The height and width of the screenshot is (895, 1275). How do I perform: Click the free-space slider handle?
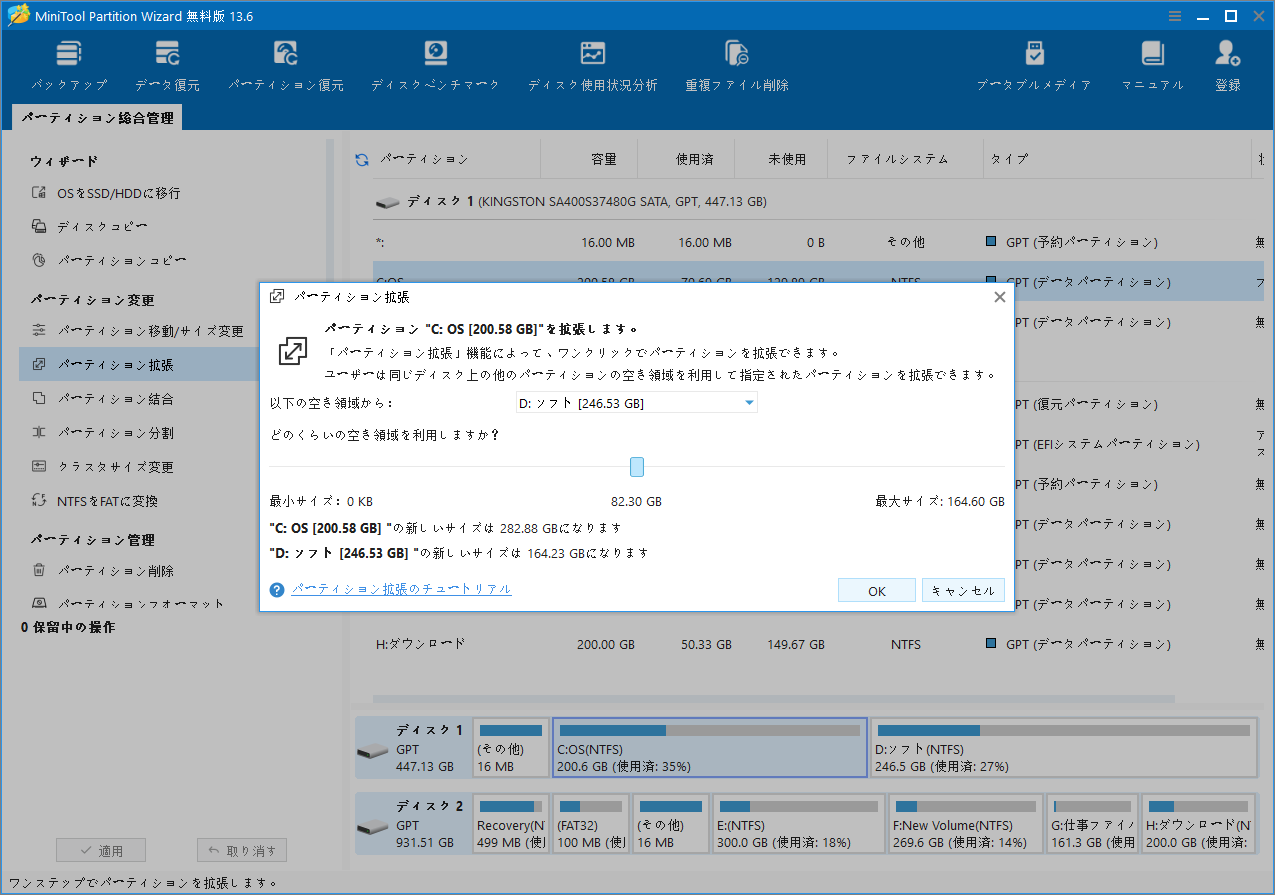click(x=637, y=467)
